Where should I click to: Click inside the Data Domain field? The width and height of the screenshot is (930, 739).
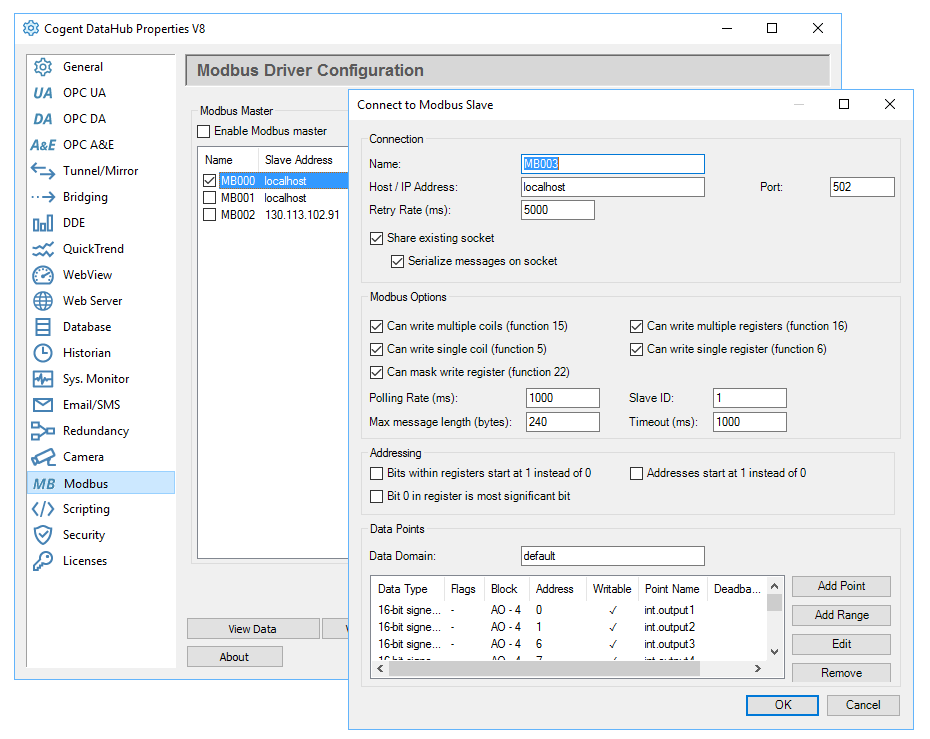(612, 556)
